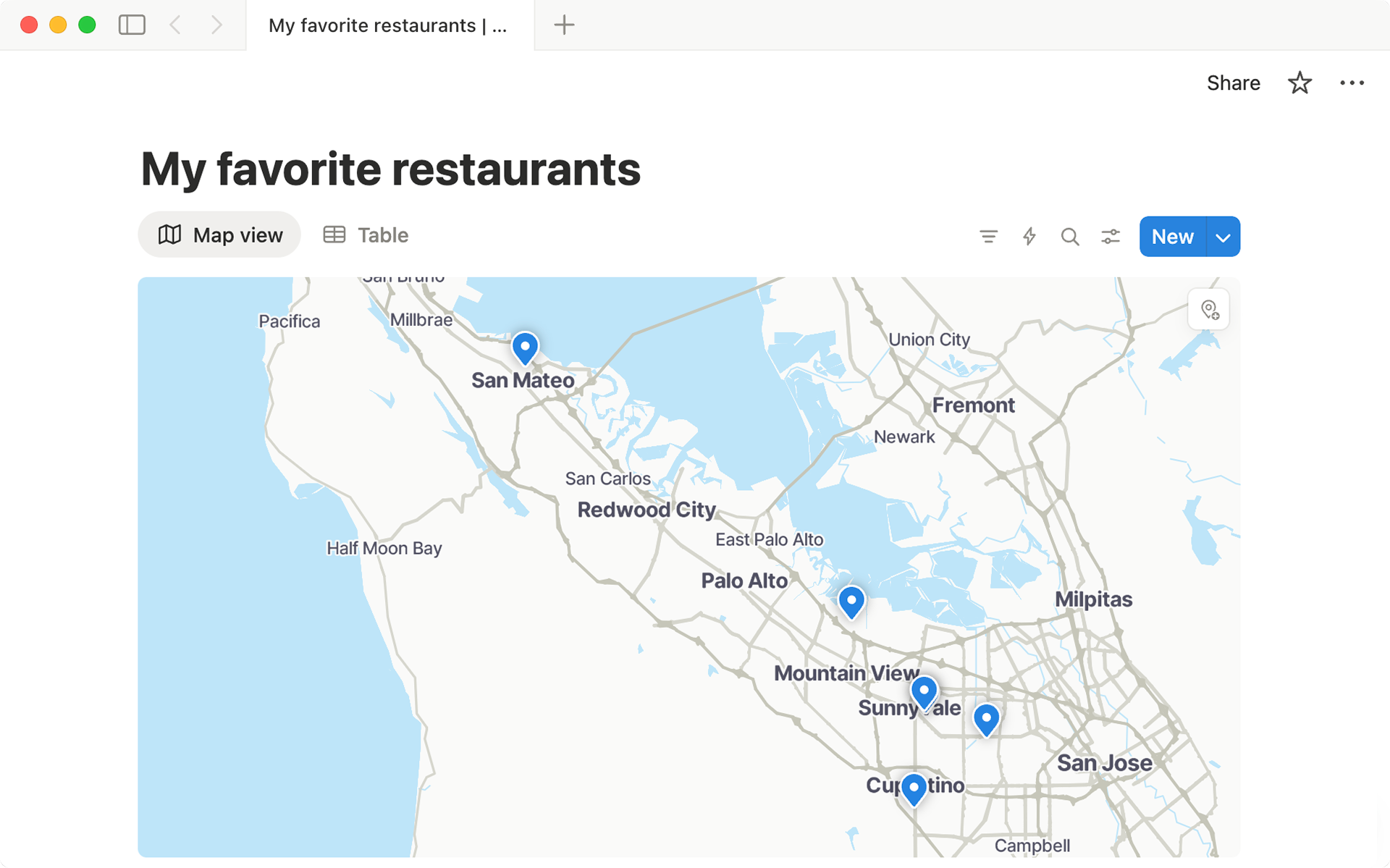Open search within the restaurants database
Image resolution: width=1390 pixels, height=868 pixels.
pos(1070,236)
